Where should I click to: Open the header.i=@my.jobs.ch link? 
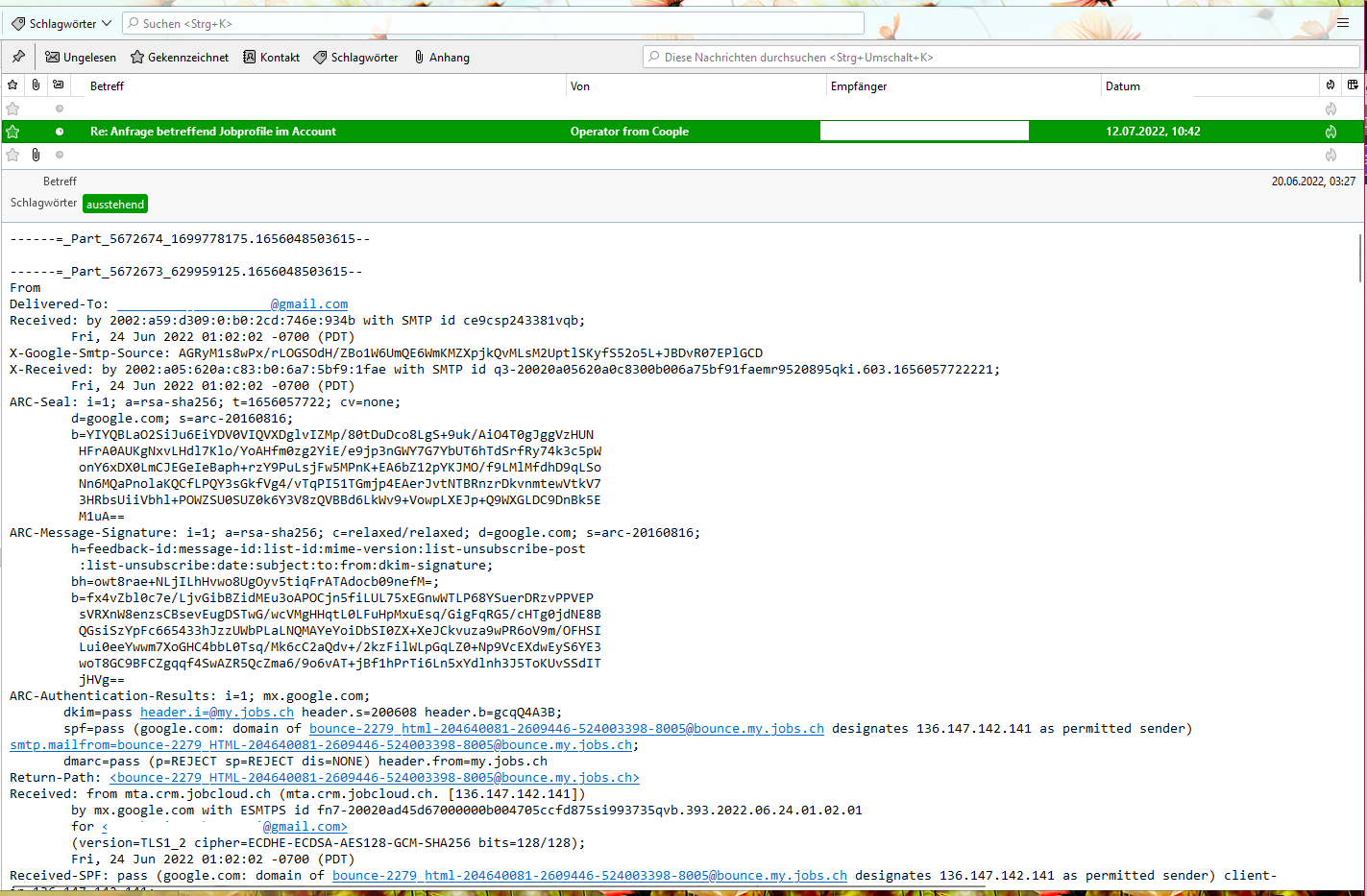tap(217, 713)
